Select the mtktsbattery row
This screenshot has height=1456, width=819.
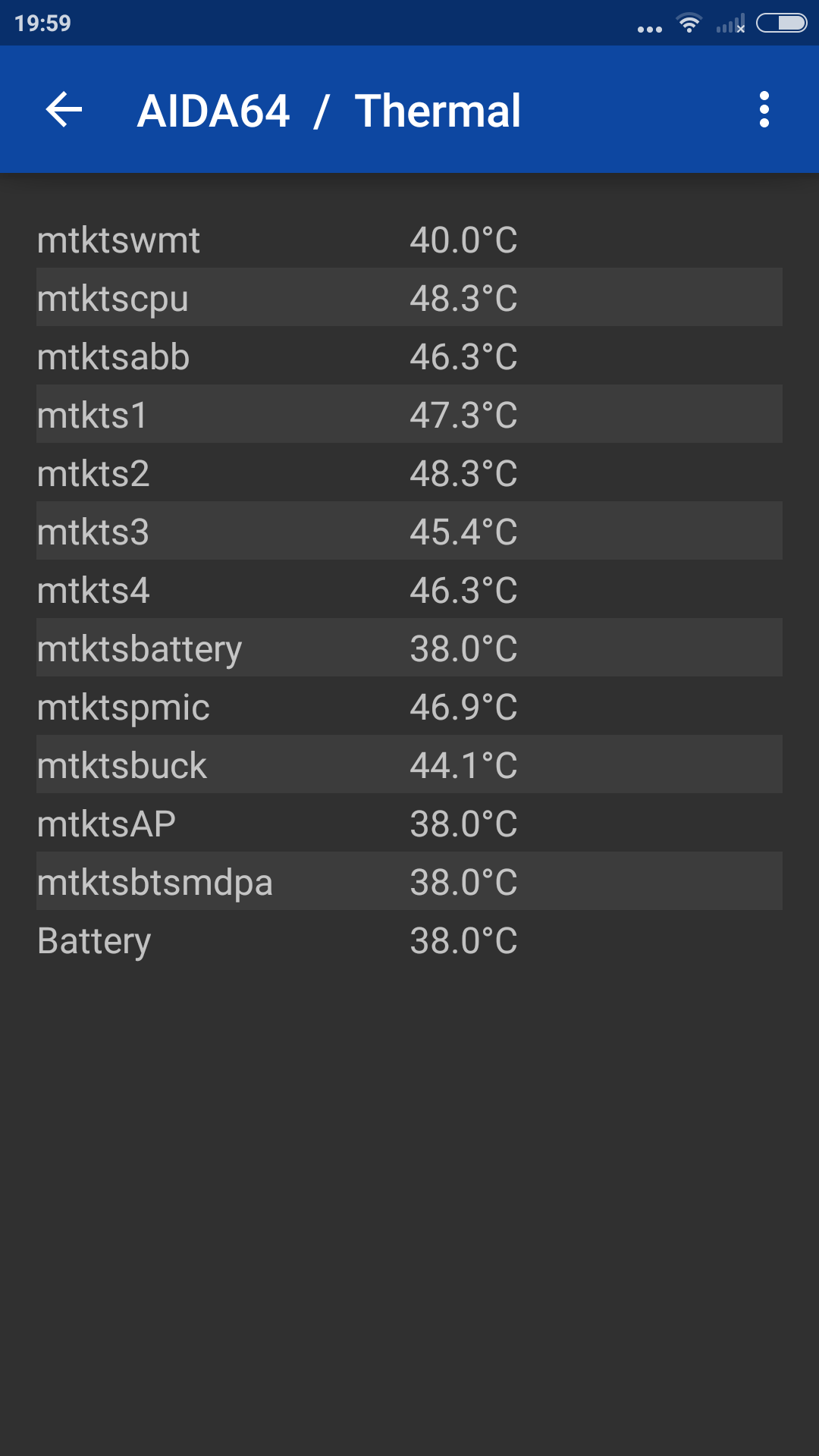pos(409,648)
